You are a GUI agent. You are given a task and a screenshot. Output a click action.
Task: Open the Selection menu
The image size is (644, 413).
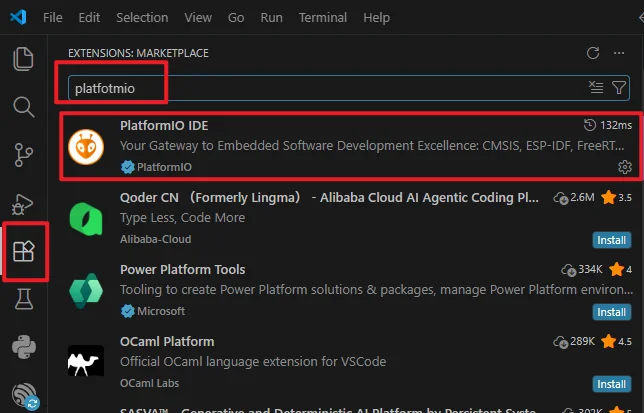click(x=142, y=18)
